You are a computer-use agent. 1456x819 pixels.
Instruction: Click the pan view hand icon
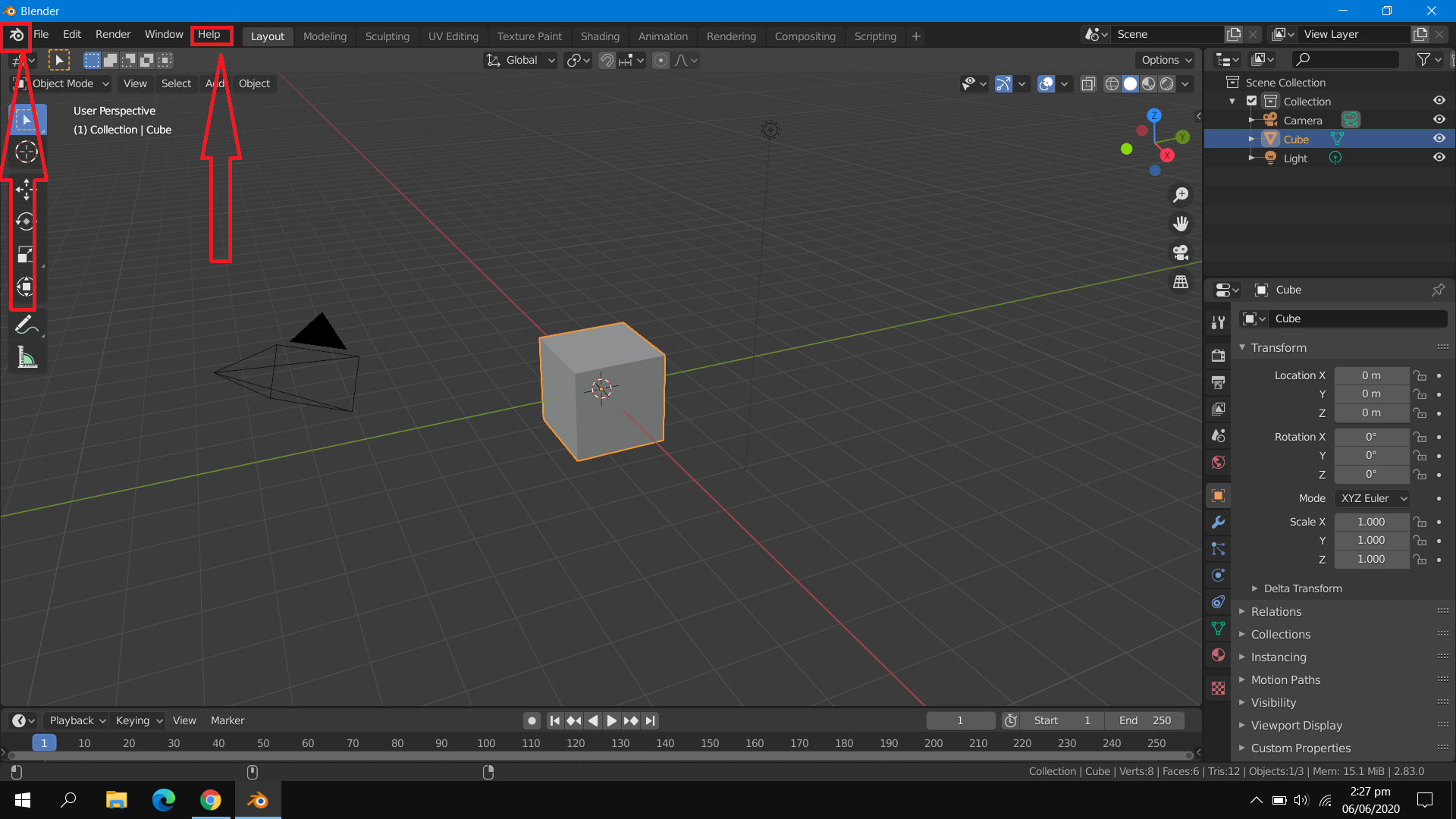[x=1181, y=224]
